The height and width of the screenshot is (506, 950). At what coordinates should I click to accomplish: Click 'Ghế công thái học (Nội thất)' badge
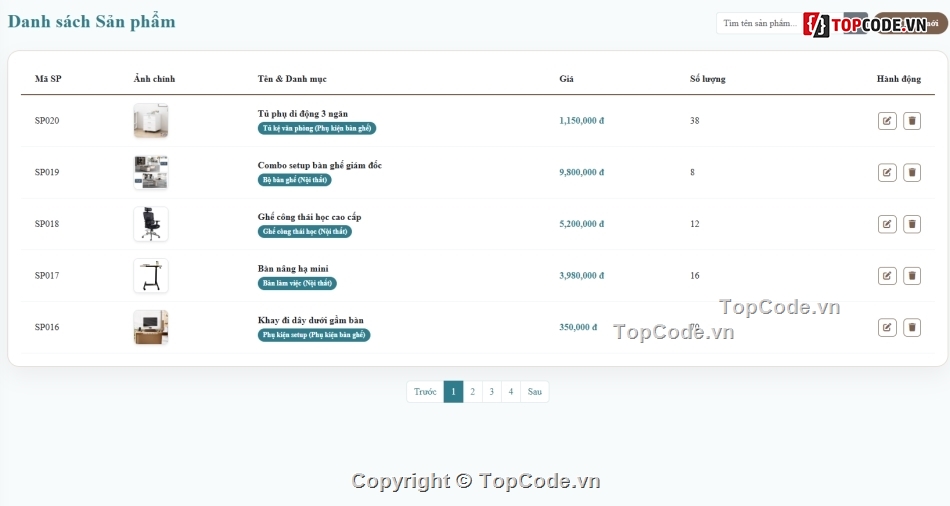305,231
